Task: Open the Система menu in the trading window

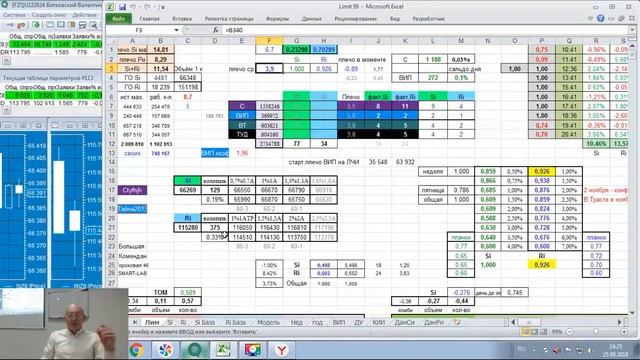Action: [14, 15]
